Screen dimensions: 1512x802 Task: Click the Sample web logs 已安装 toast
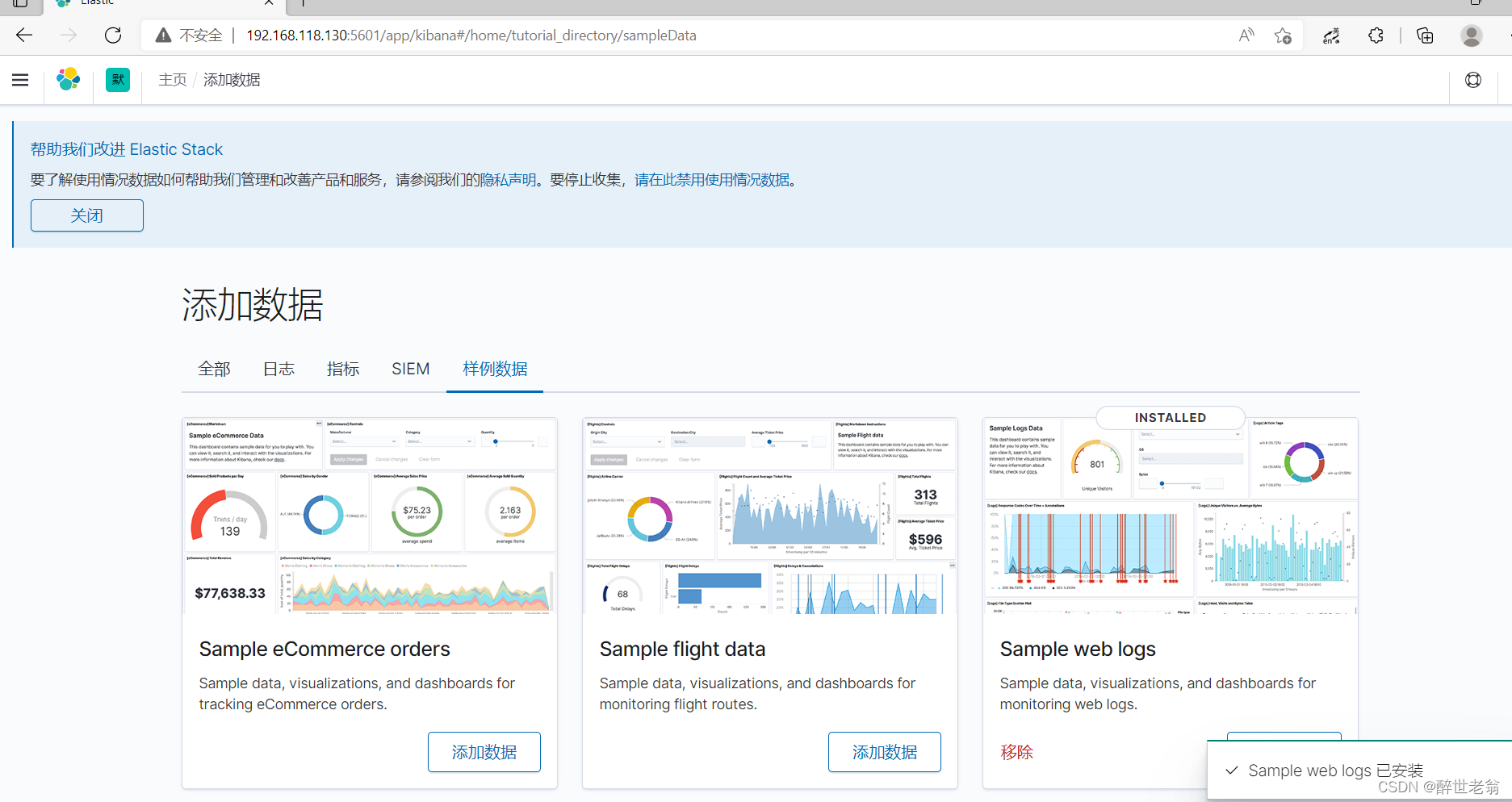[1359, 771]
